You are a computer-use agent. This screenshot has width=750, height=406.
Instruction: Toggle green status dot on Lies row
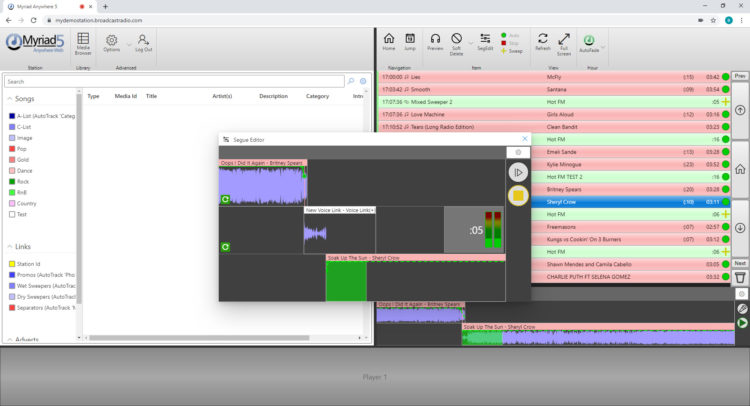click(x=726, y=77)
